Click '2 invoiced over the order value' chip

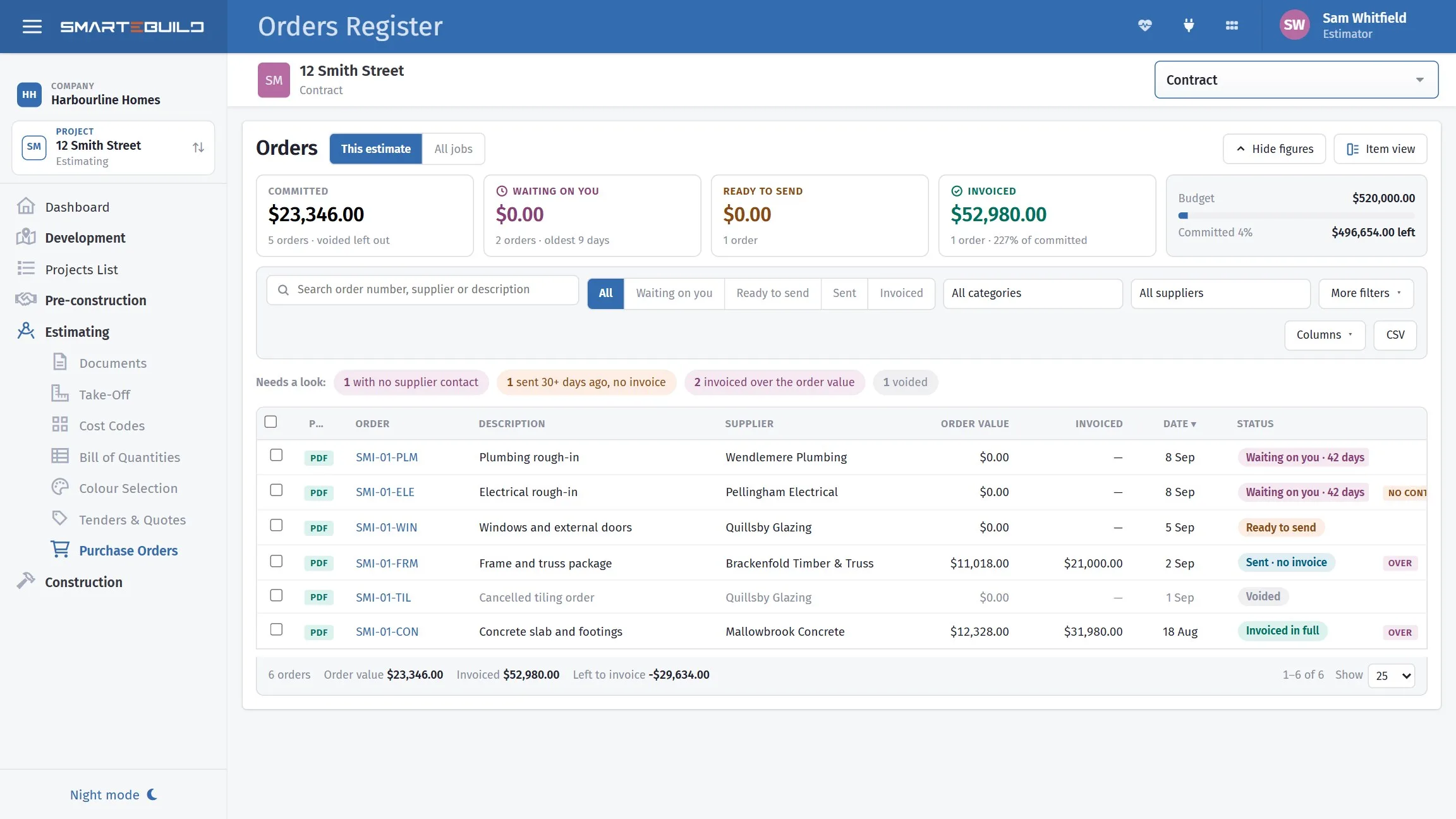click(x=774, y=382)
